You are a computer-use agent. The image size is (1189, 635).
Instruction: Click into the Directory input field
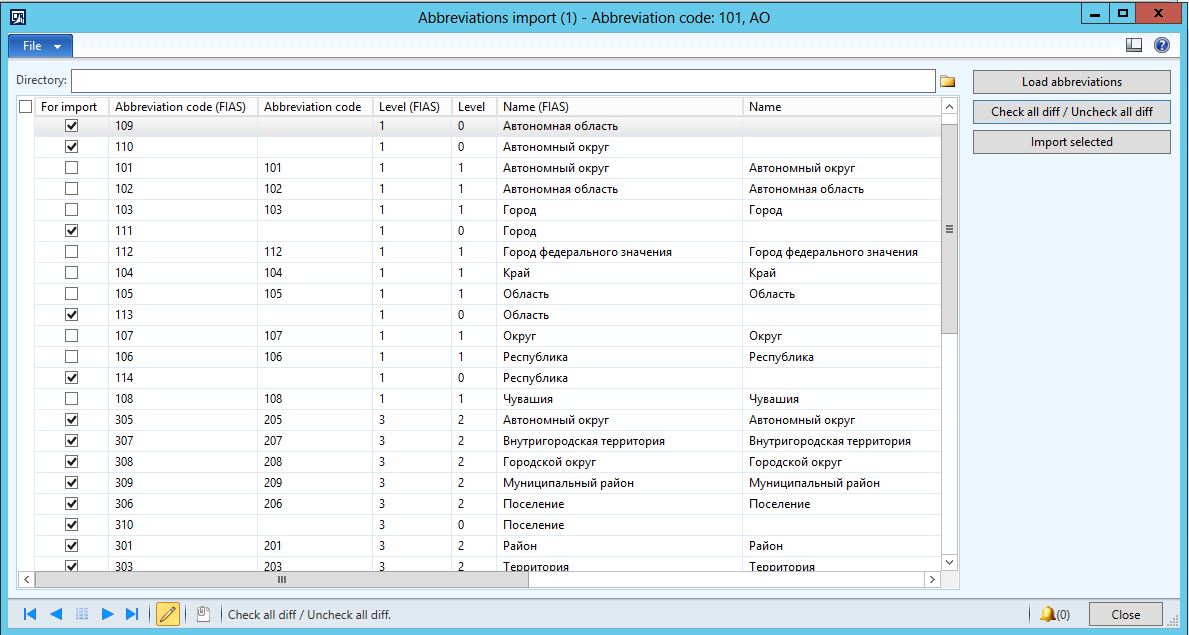pyautogui.click(x=504, y=80)
